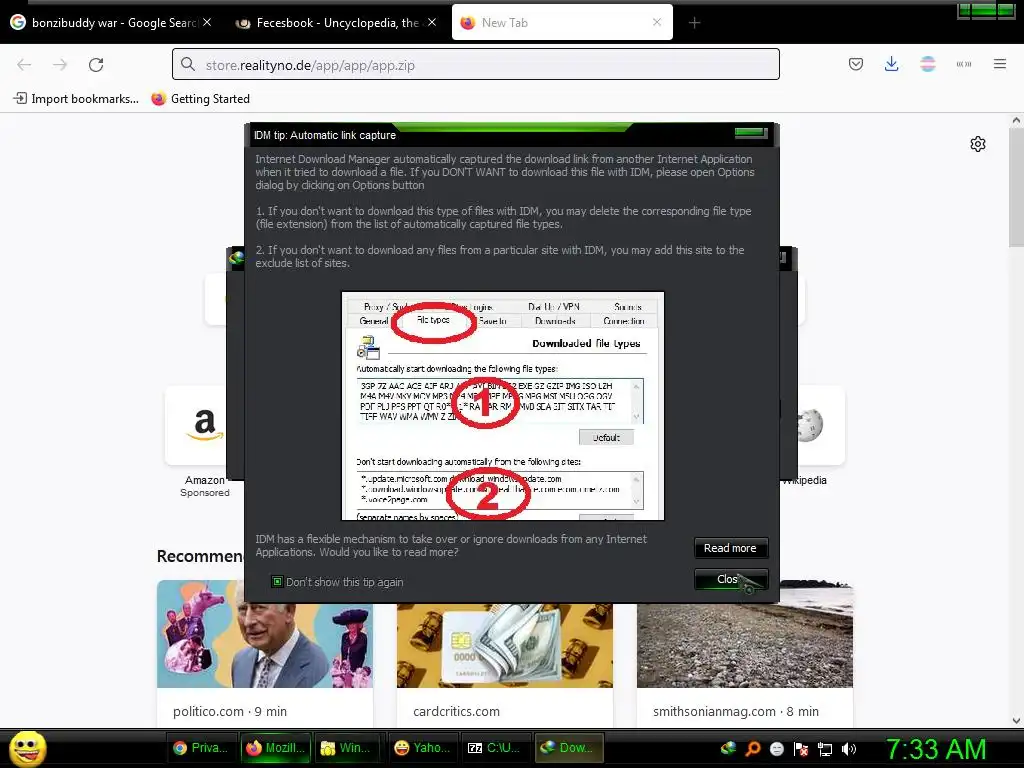
Task: Click the grey face tray icon
Action: click(x=776, y=748)
